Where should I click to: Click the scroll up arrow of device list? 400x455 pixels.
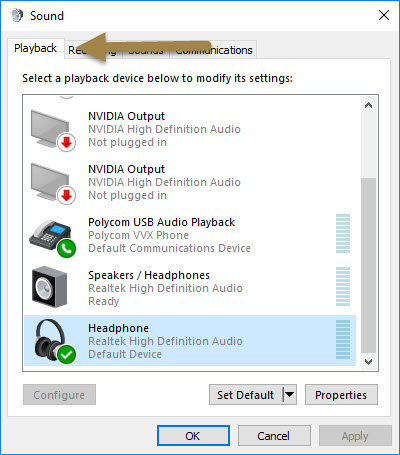pyautogui.click(x=368, y=105)
